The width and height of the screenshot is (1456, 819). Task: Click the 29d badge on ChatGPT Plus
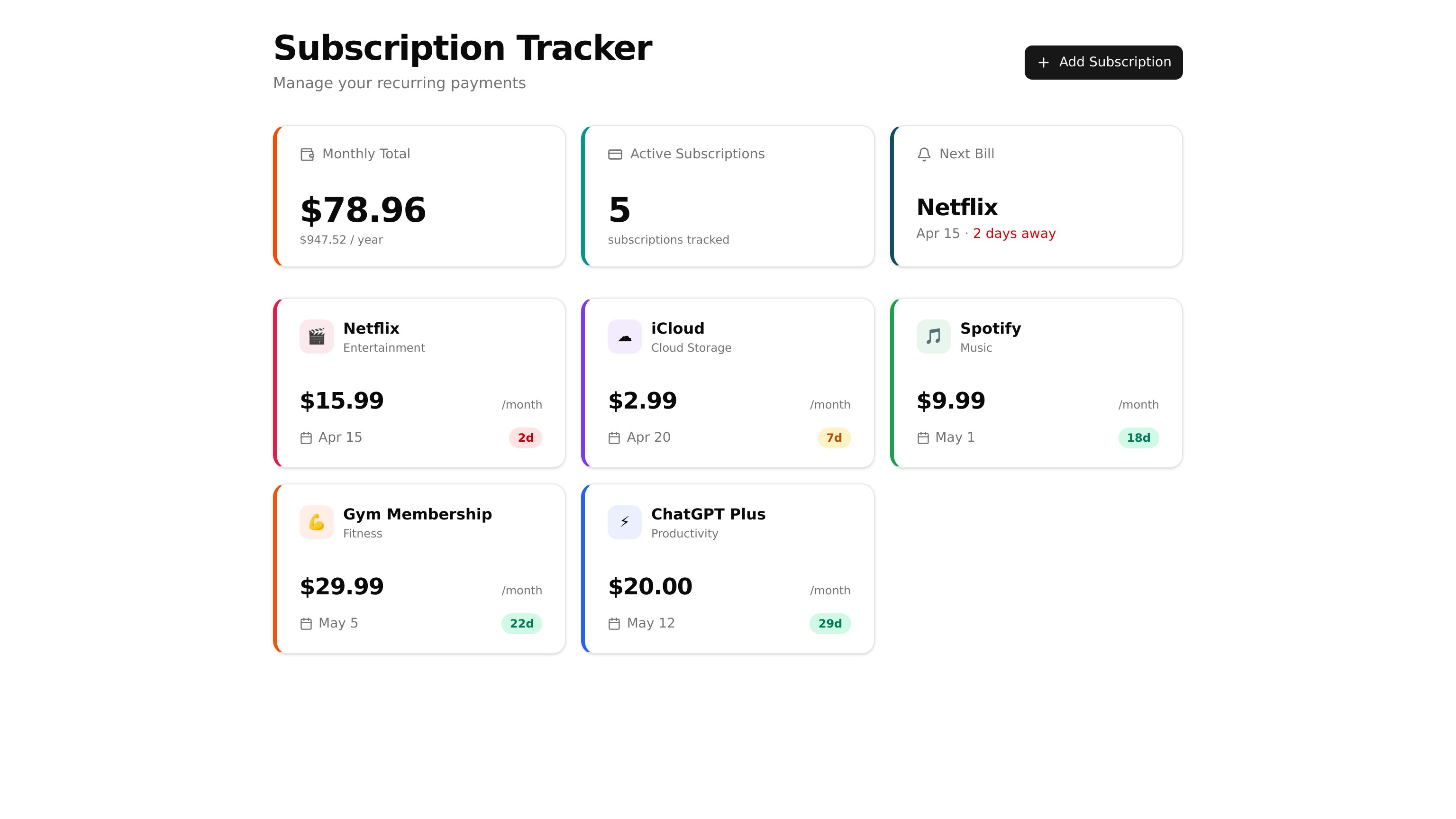tap(830, 623)
